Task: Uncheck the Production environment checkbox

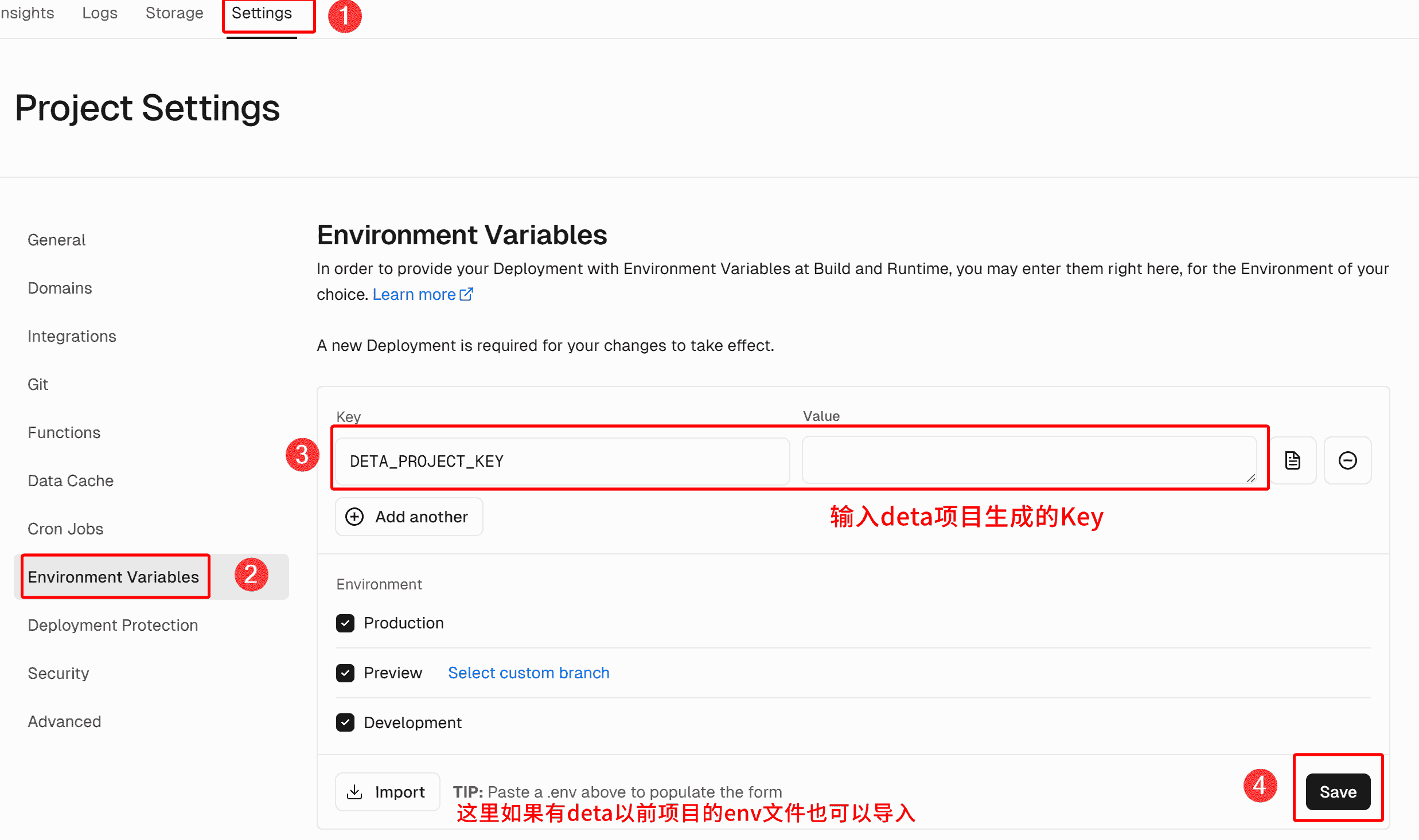Action: (345, 623)
